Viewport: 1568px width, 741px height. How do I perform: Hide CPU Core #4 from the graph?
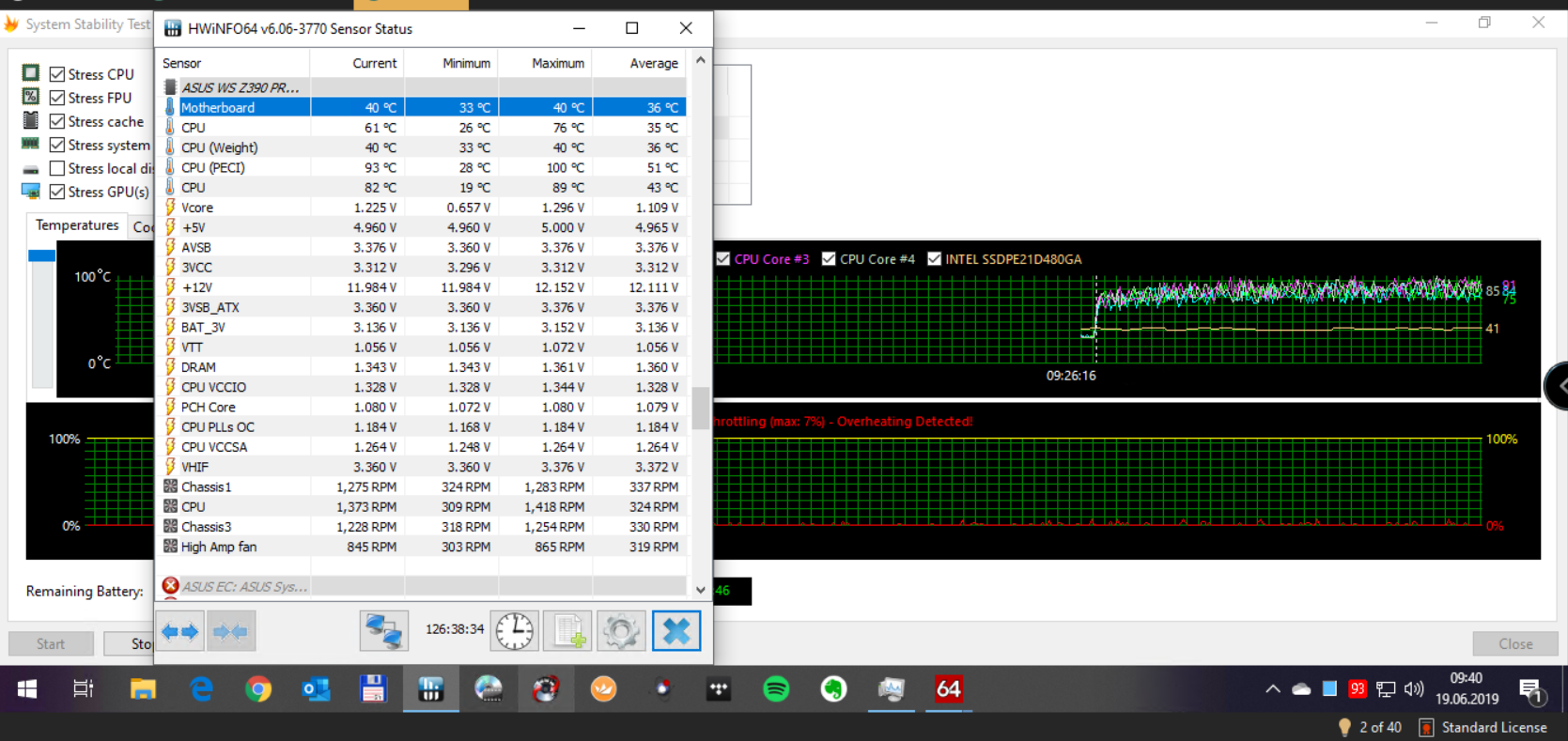tap(829, 259)
